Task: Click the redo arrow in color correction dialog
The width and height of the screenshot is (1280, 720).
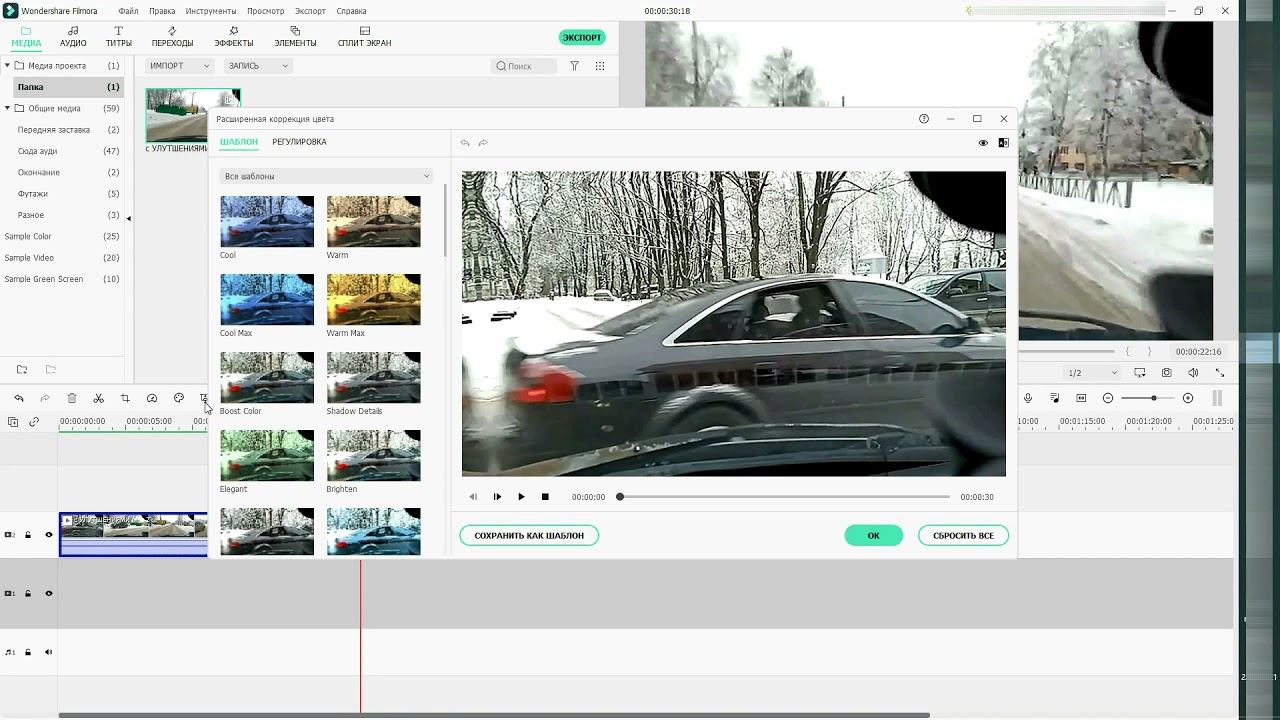Action: 483,143
